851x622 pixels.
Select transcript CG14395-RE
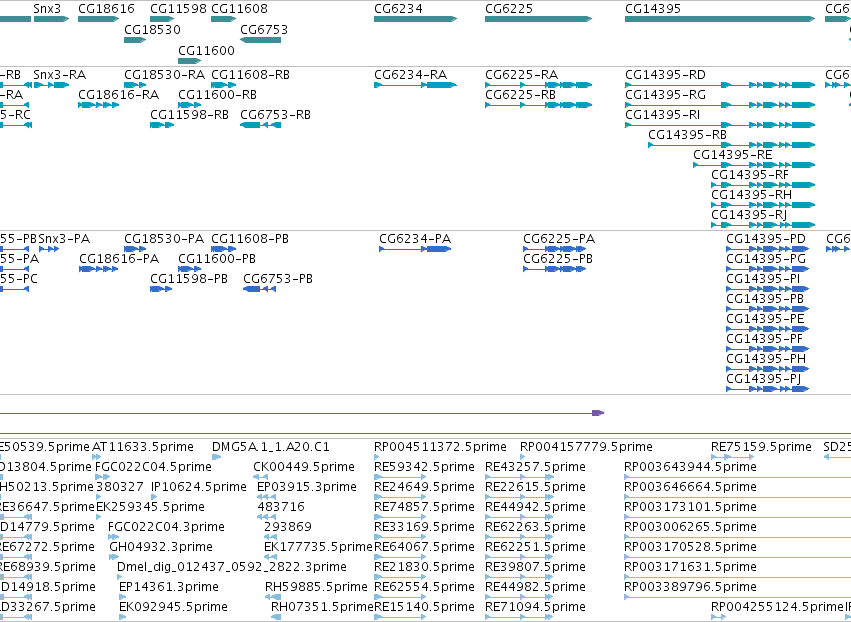(733, 155)
